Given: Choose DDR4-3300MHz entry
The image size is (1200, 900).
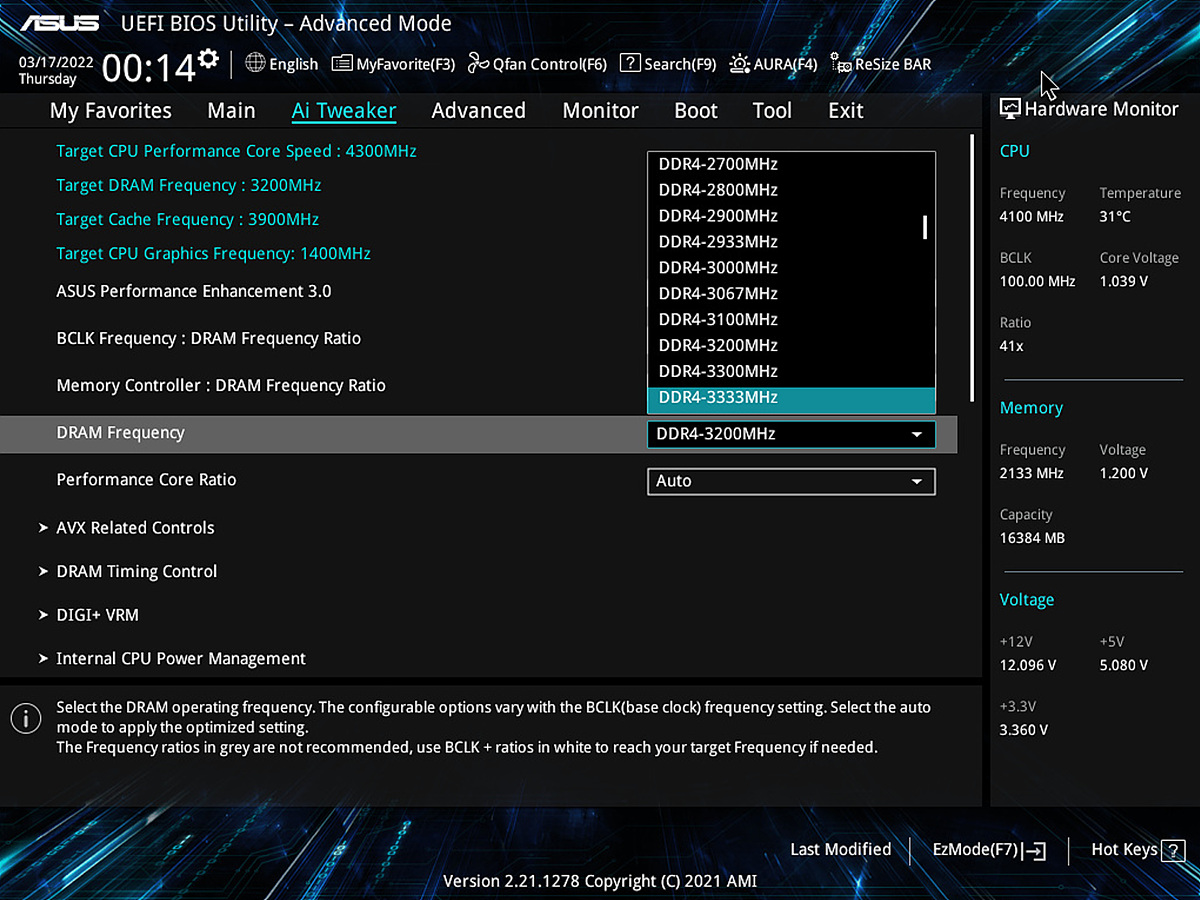Looking at the screenshot, I should (791, 372).
